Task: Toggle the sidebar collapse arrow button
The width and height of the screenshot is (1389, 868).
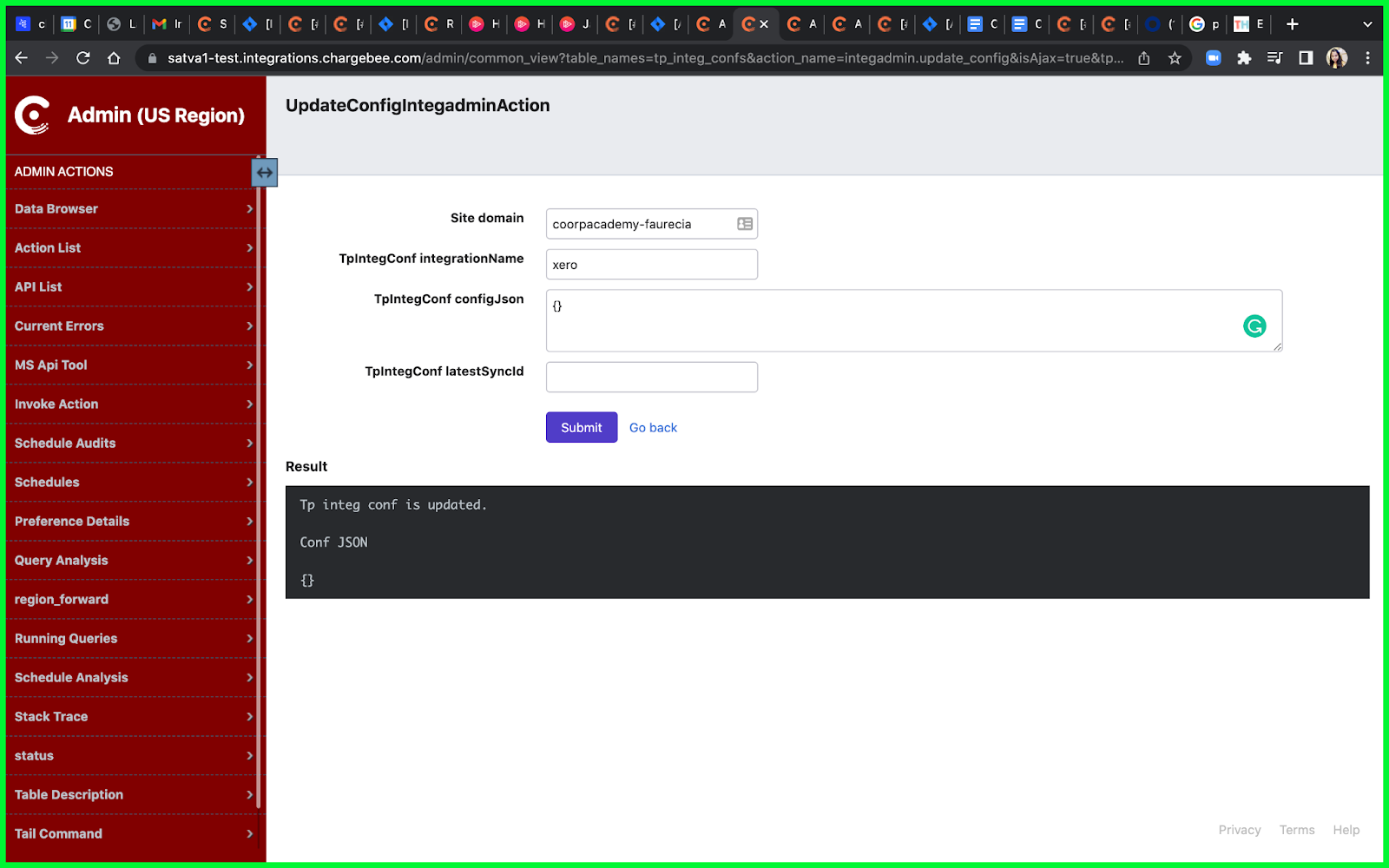Action: point(264,173)
